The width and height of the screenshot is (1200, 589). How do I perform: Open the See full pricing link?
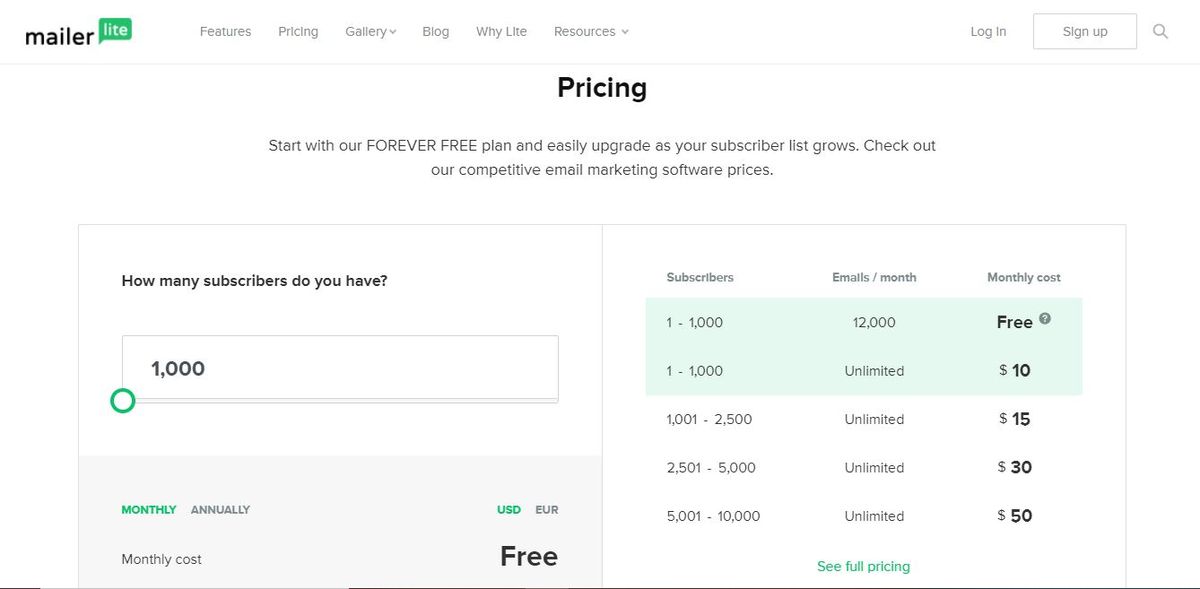point(863,565)
